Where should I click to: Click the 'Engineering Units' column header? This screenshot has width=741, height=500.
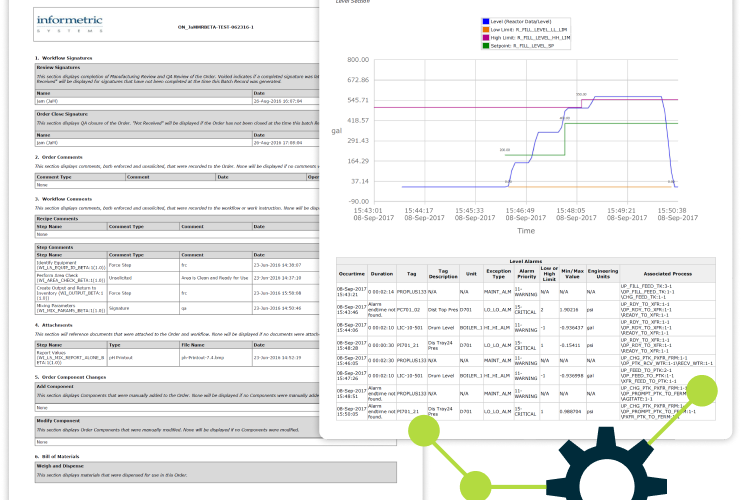(603, 274)
